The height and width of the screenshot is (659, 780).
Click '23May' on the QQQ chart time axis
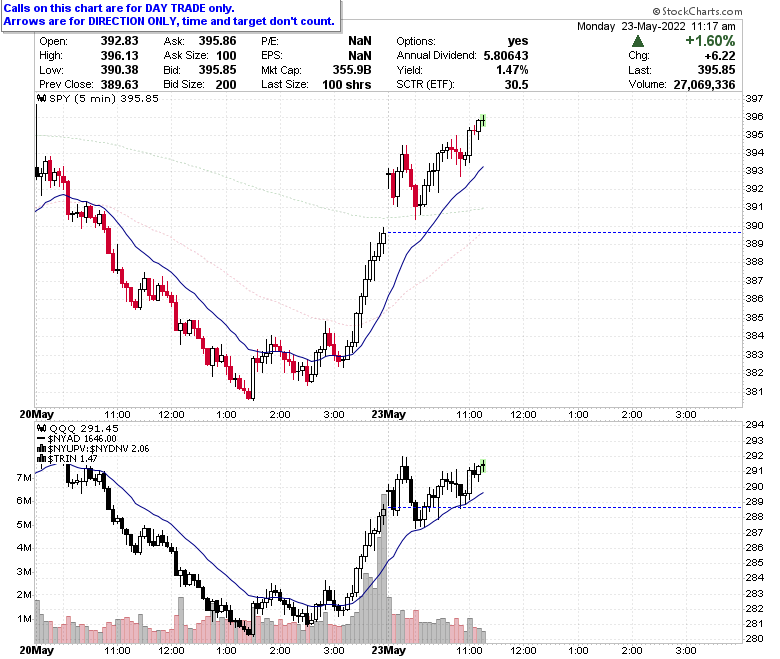(x=389, y=650)
